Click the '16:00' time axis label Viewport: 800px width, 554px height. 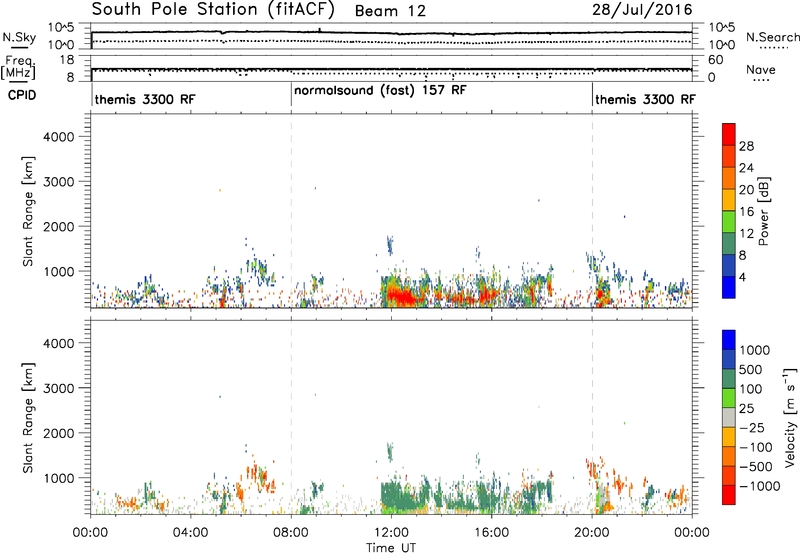(491, 533)
